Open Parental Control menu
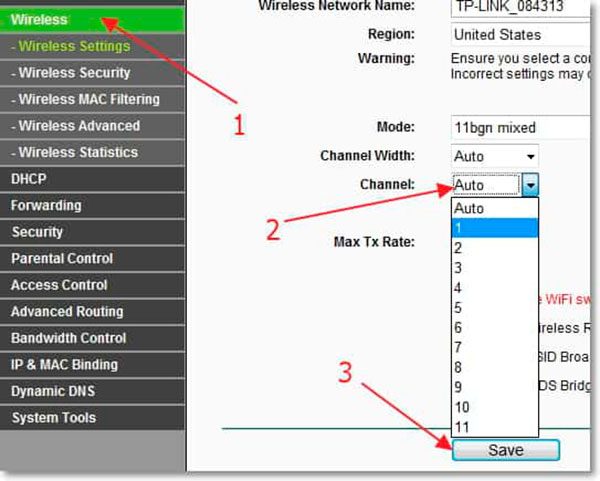 coord(92,258)
